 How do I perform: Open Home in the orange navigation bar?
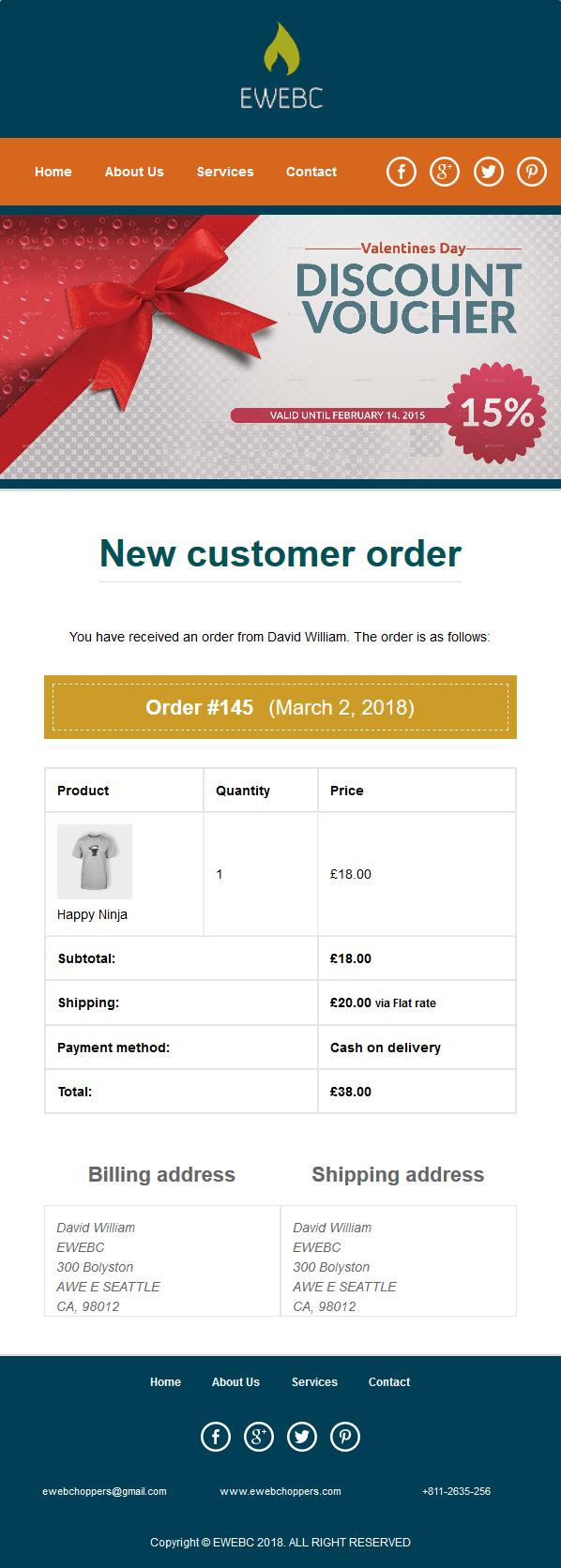pyautogui.click(x=53, y=172)
